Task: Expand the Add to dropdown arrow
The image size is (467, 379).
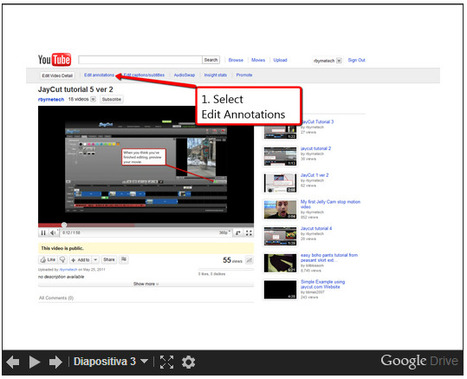Action: click(x=95, y=260)
